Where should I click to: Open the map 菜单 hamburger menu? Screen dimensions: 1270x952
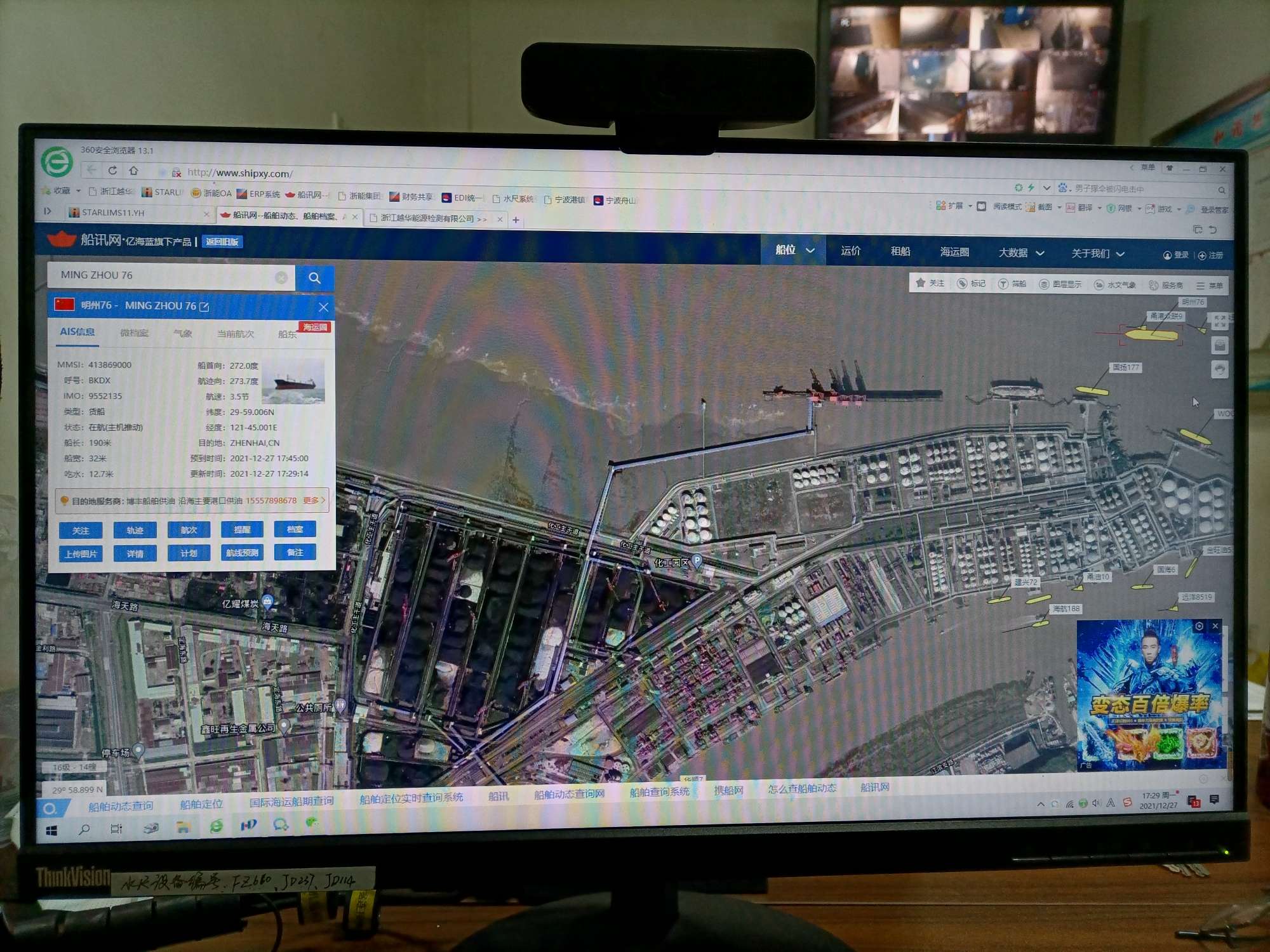(1210, 286)
